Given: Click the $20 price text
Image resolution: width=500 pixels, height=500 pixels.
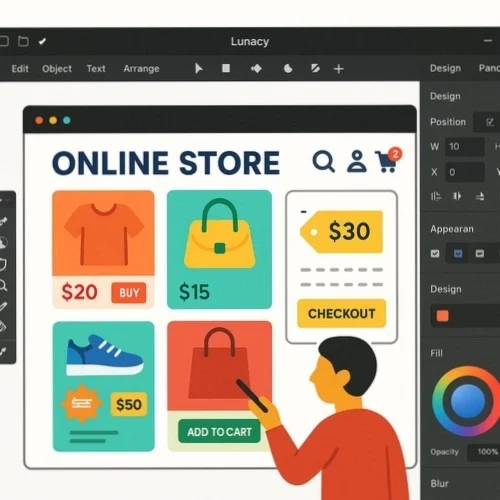Looking at the screenshot, I should point(79,292).
